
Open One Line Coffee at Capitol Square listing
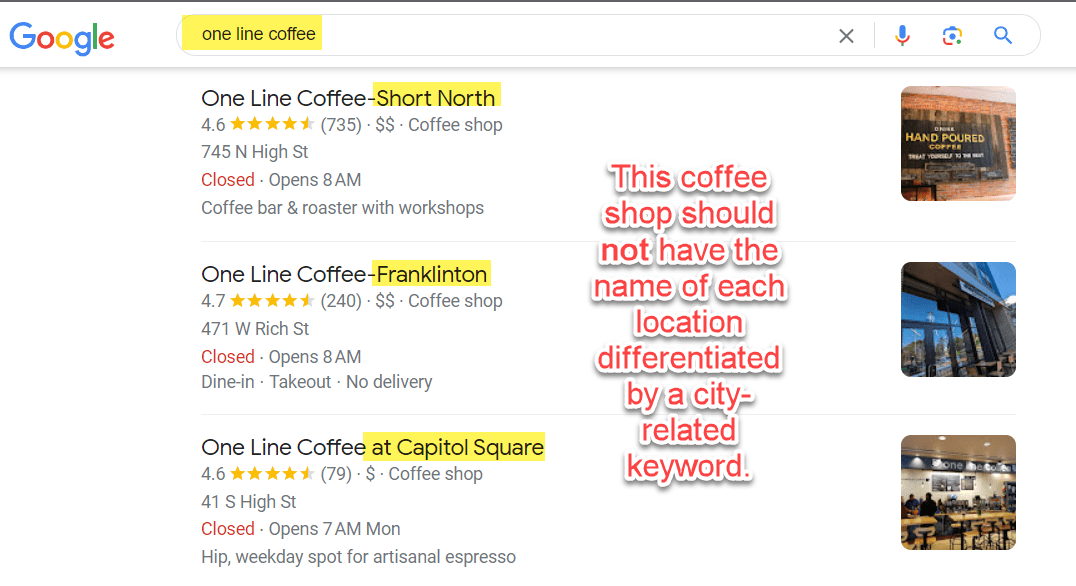(372, 447)
